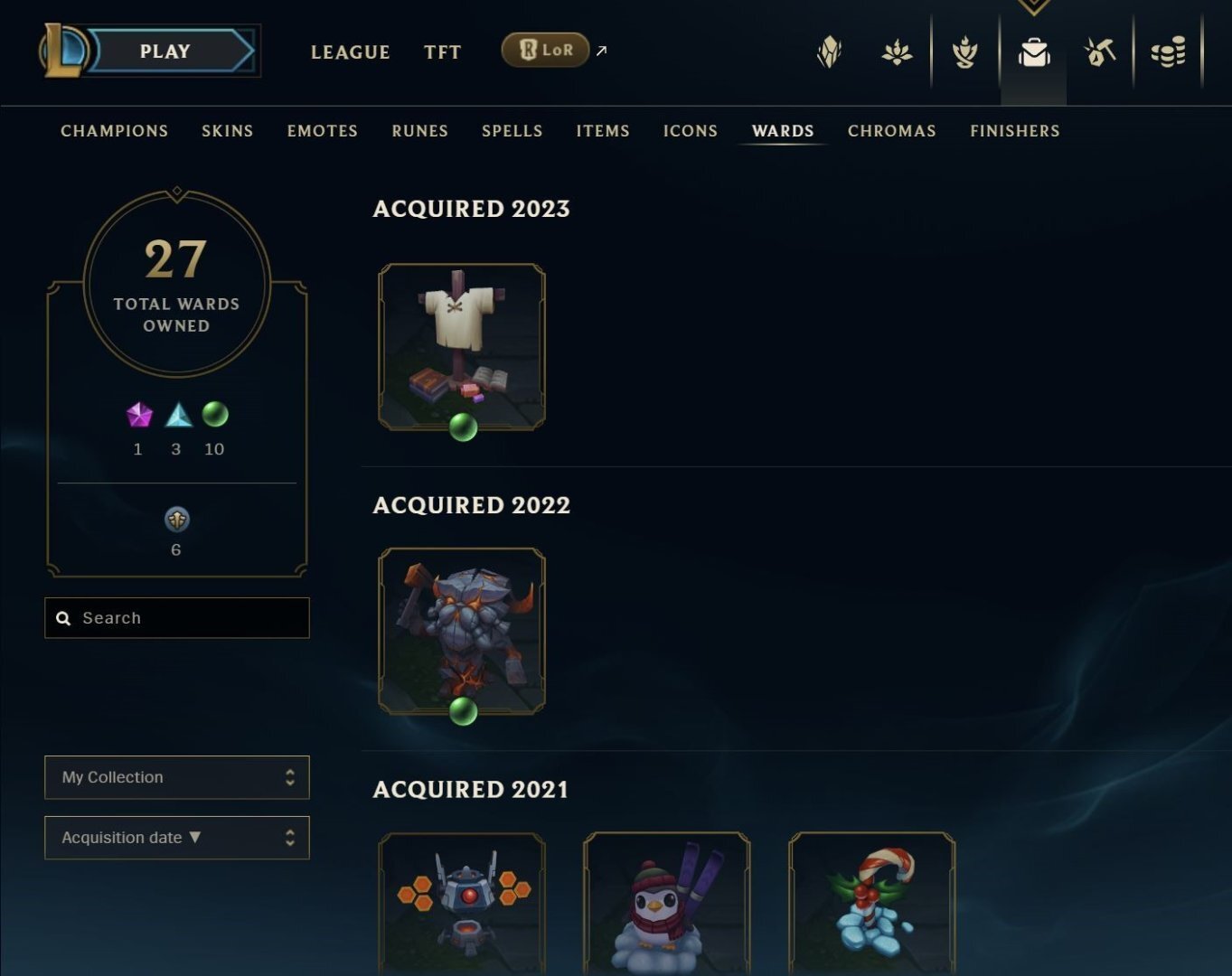This screenshot has width=1232, height=976.
Task: Click the green orb rarity icon
Action: tap(215, 414)
